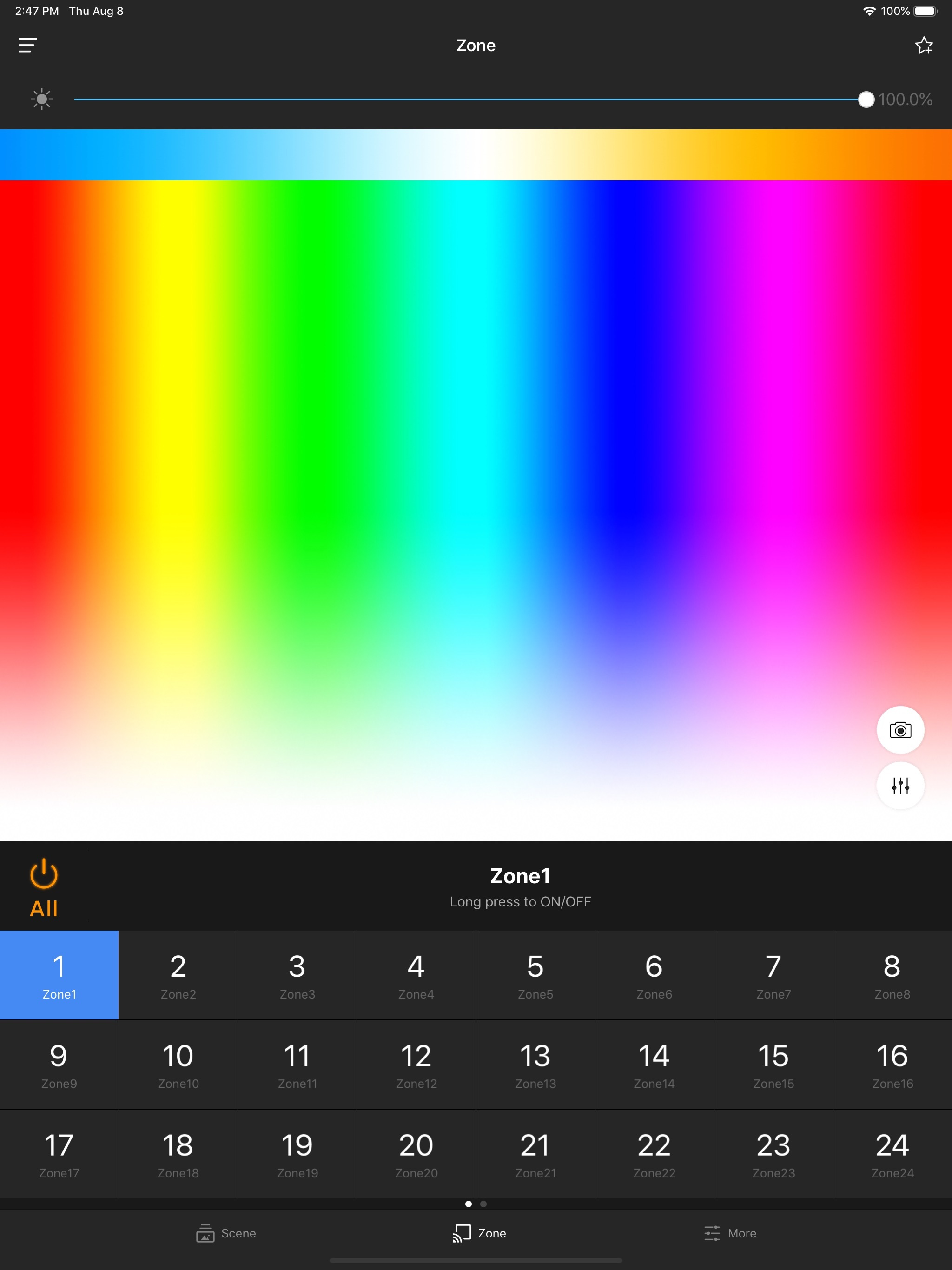Image resolution: width=952 pixels, height=1270 pixels.
Task: Choose the Zone24 button
Action: tap(892, 1154)
